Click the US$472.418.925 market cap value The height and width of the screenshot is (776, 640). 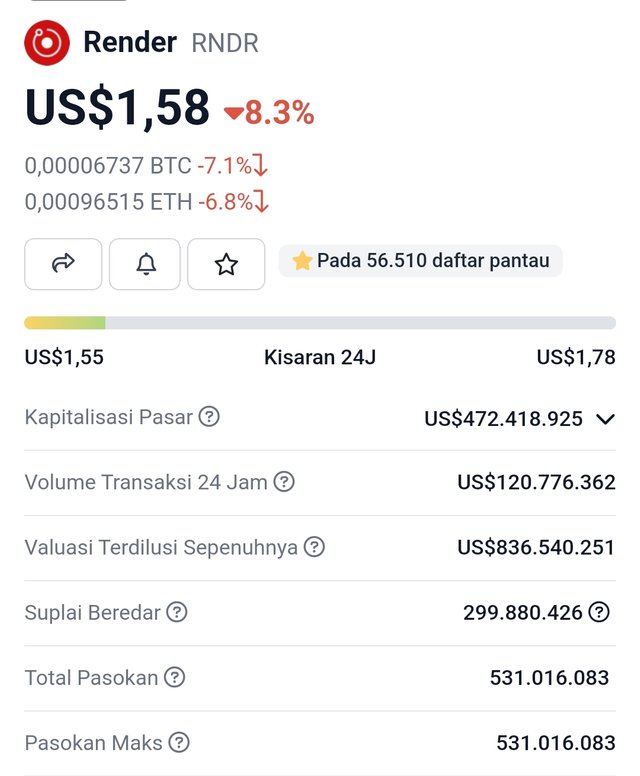[x=503, y=419]
